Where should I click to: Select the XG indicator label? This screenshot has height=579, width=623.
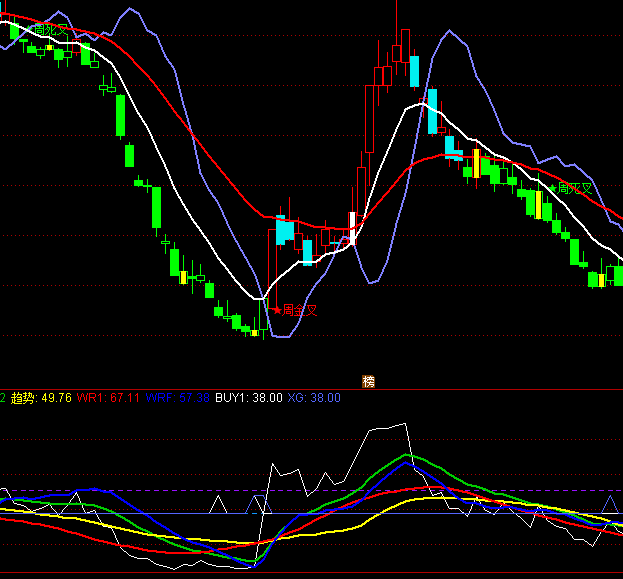[314, 398]
